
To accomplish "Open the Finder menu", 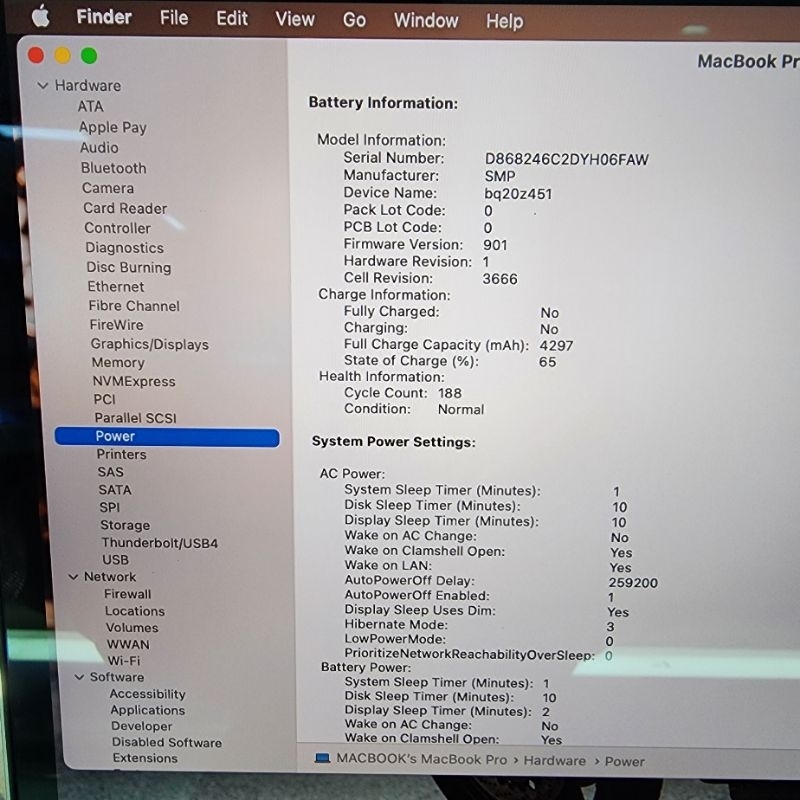I will [x=104, y=17].
